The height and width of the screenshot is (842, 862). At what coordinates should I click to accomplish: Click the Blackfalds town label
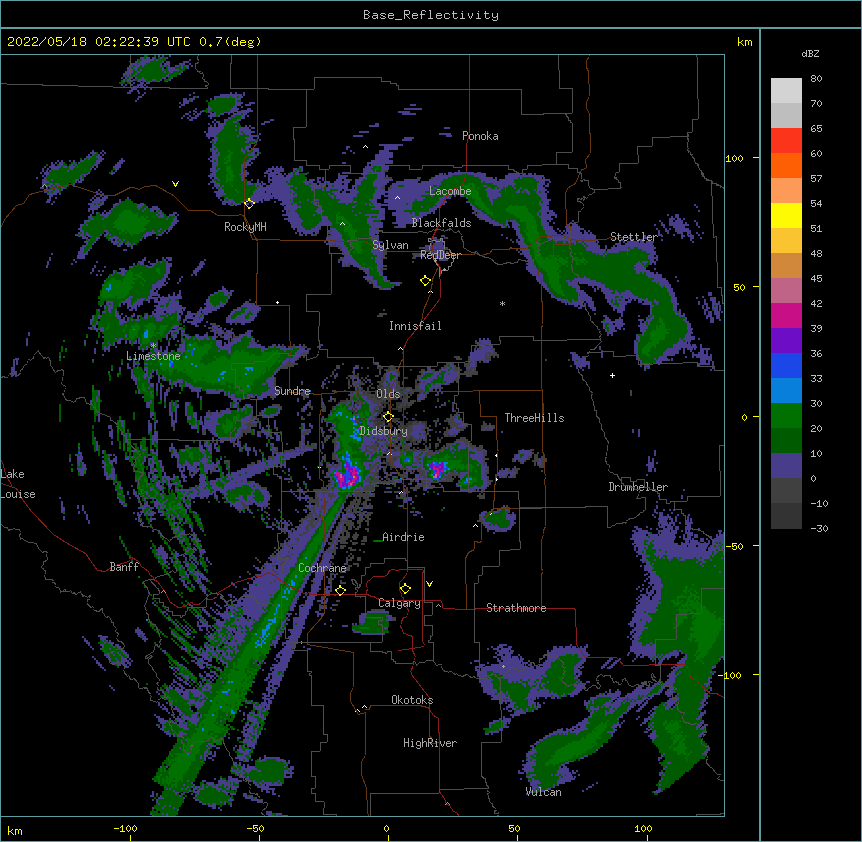[x=441, y=223]
